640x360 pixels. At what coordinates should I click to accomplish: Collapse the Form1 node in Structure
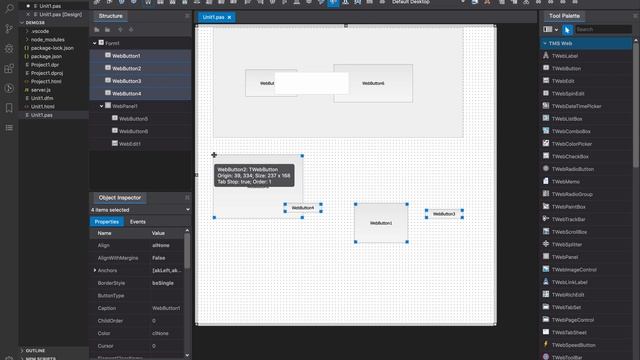click(95, 43)
